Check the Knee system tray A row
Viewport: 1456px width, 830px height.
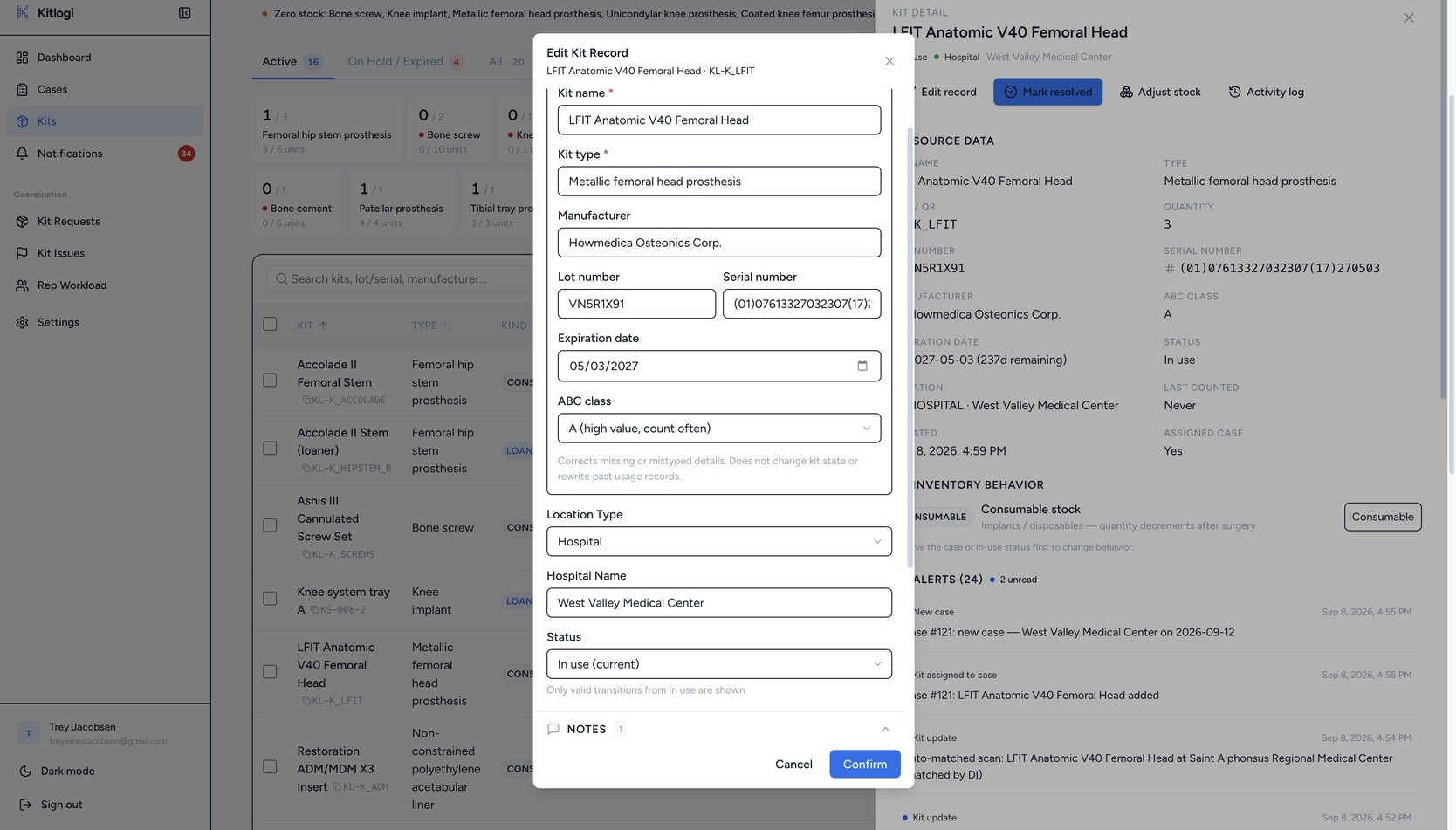270,599
